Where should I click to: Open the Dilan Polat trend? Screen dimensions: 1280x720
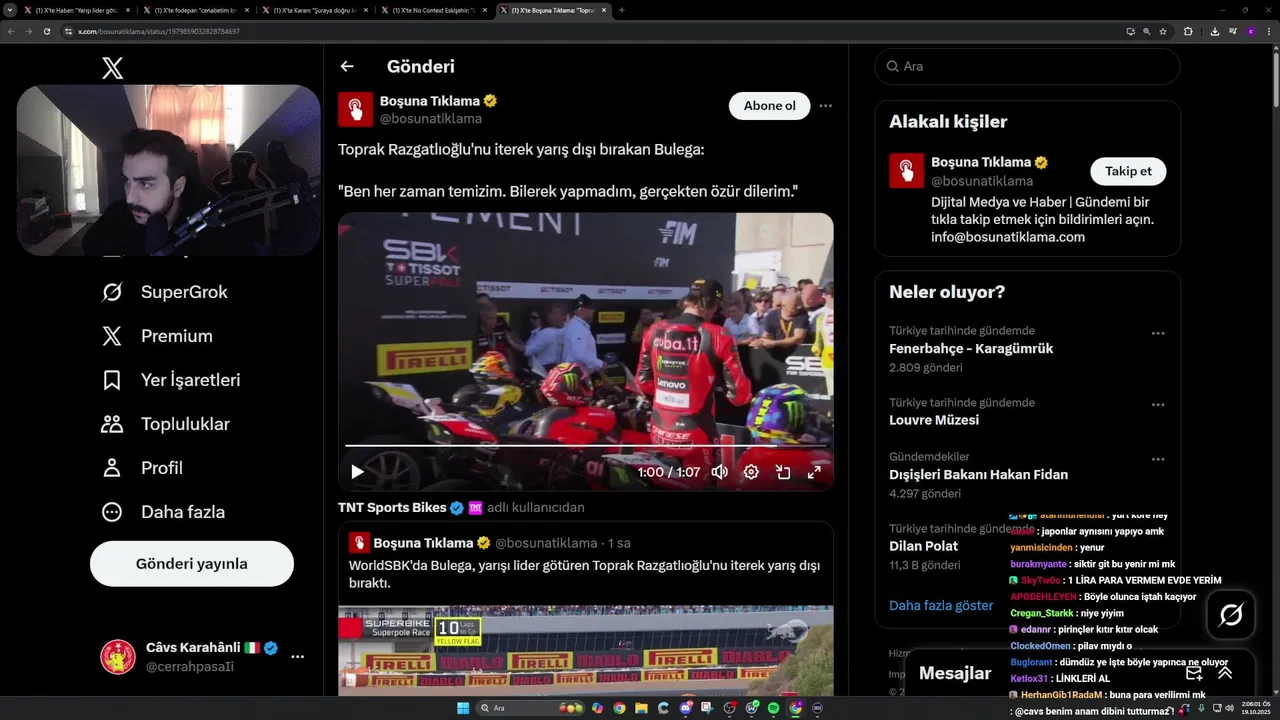923,546
